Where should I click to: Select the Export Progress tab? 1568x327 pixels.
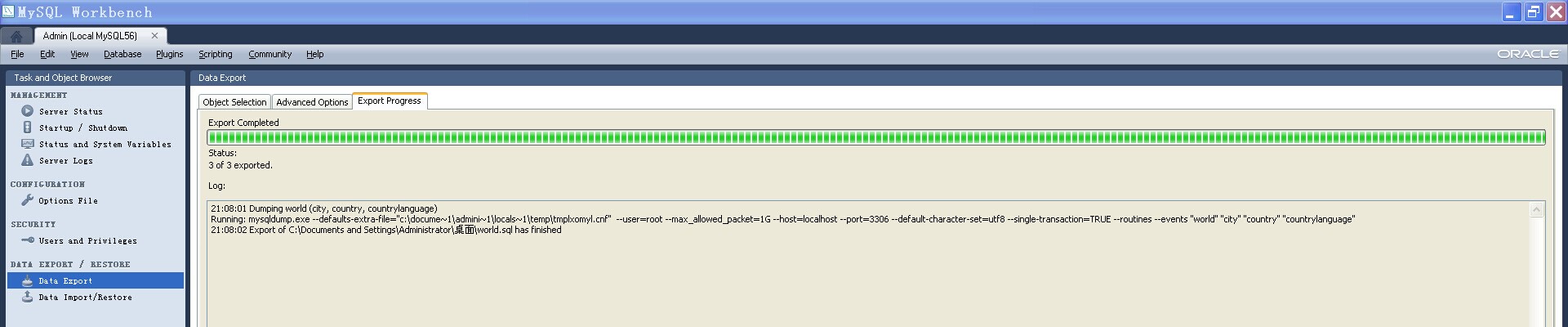(x=390, y=101)
